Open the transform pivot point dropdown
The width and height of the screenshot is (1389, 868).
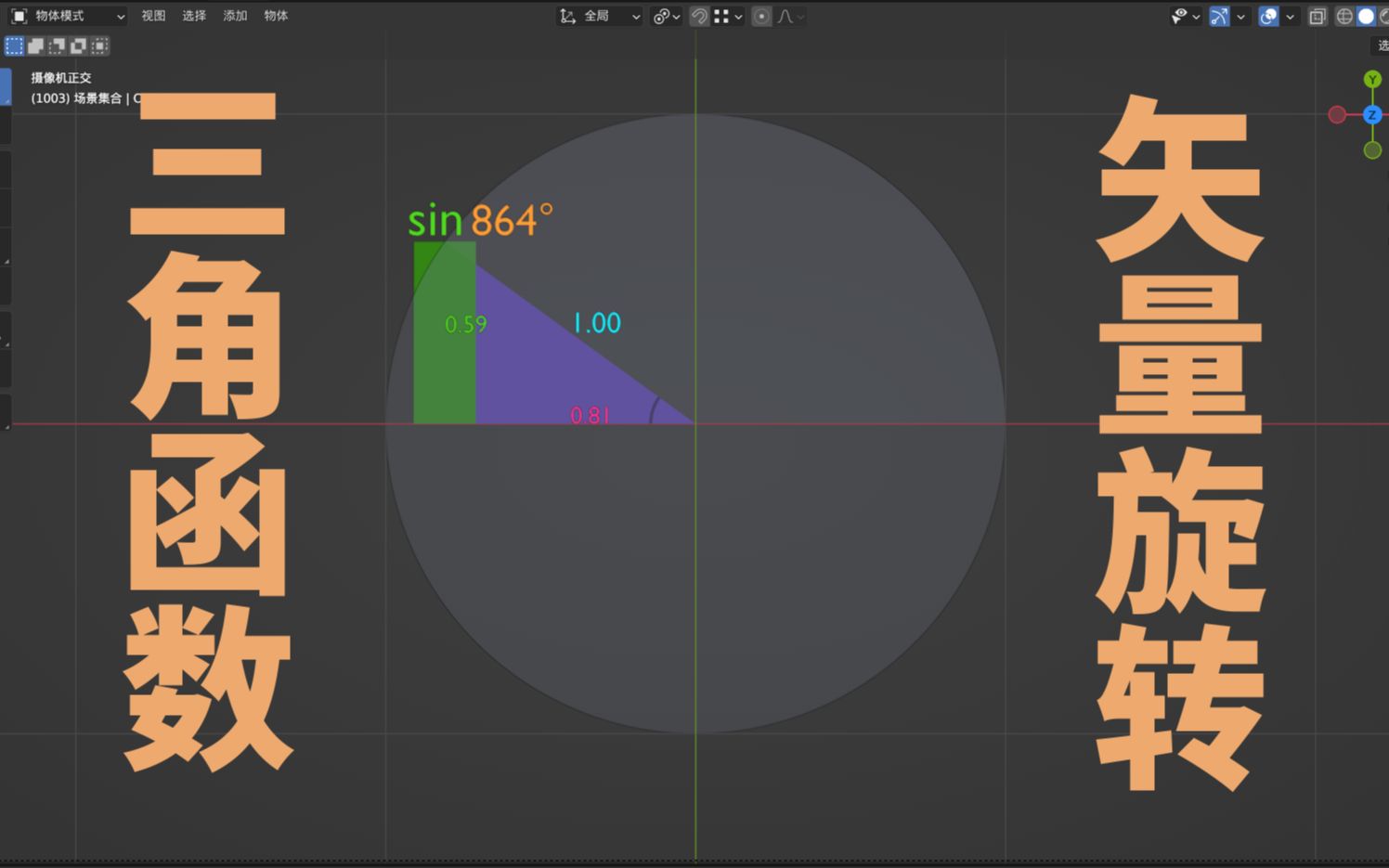(x=667, y=16)
